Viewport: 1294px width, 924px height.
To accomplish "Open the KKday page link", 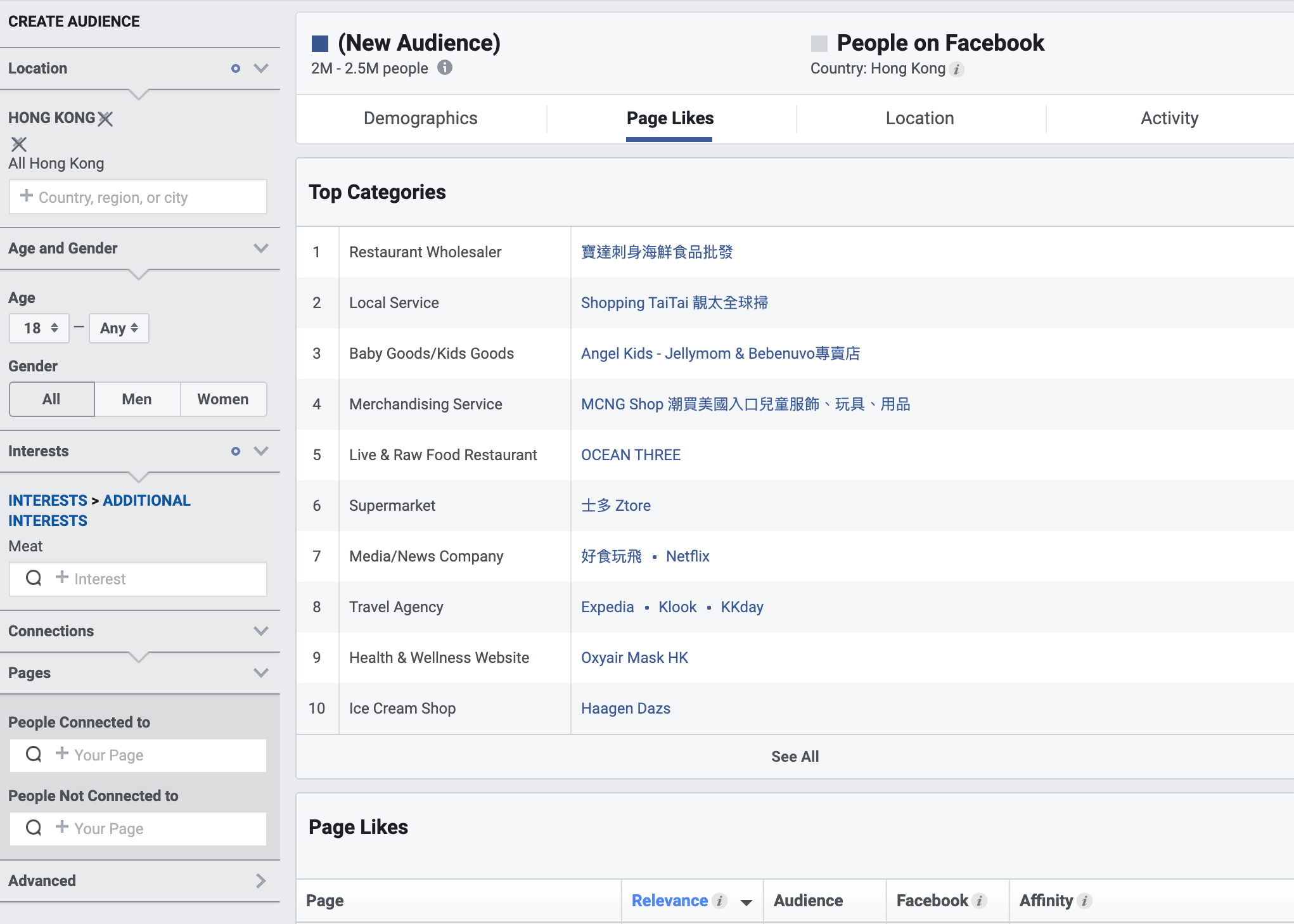I will click(x=742, y=607).
